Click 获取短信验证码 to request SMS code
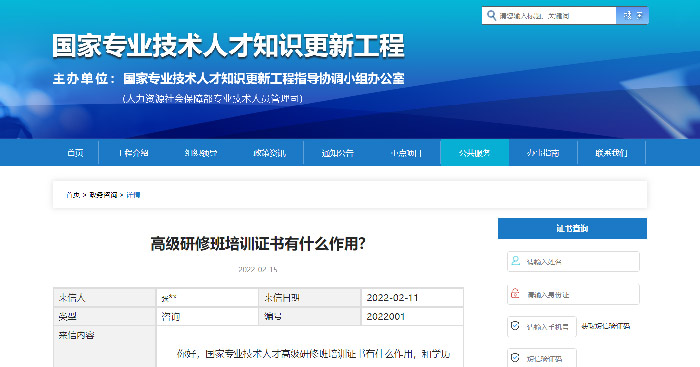Screen dimensions: 700x367 (605, 326)
